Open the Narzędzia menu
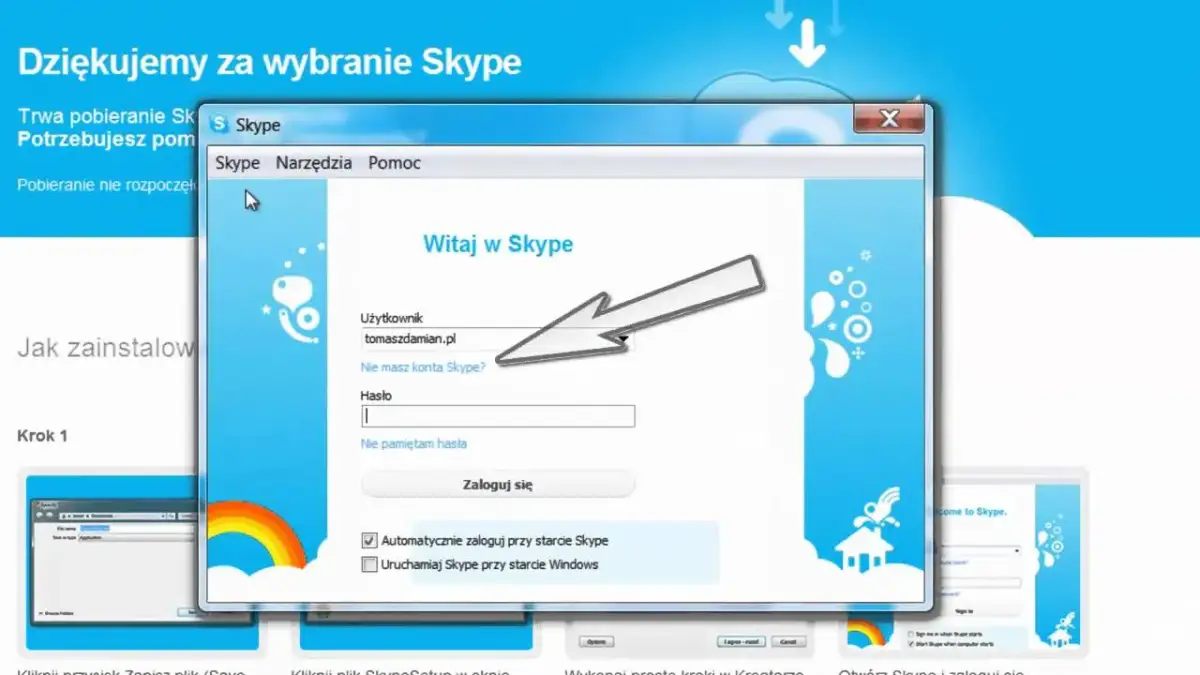The width and height of the screenshot is (1200, 675). [x=315, y=162]
